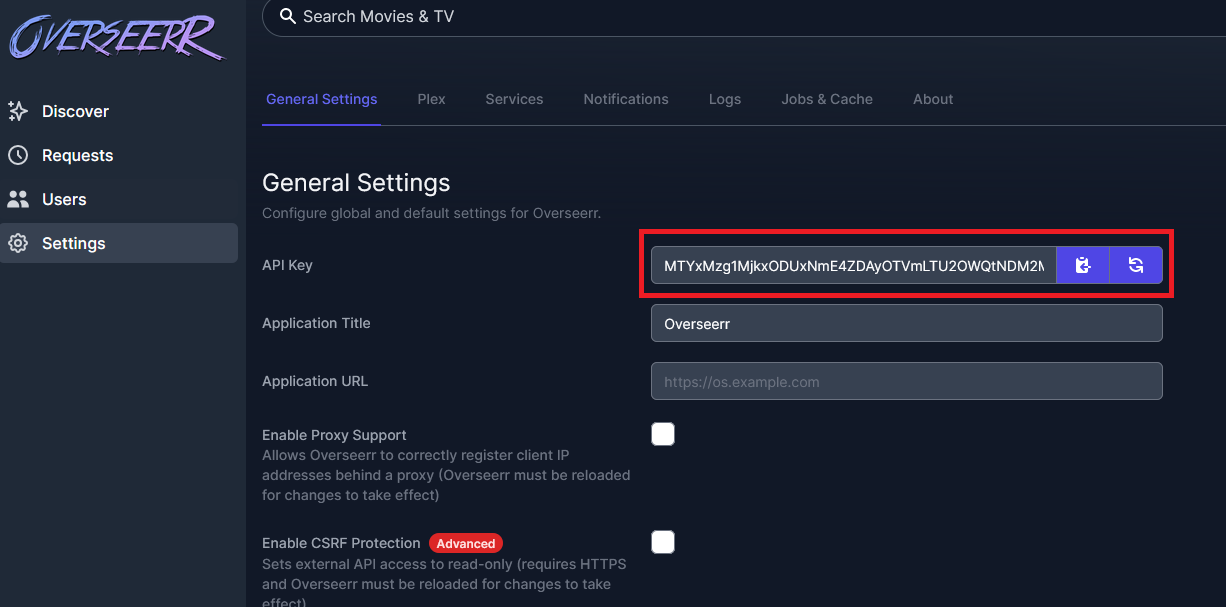Click the Advanced badge on CSRF Protection
This screenshot has height=607, width=1226.
point(466,543)
